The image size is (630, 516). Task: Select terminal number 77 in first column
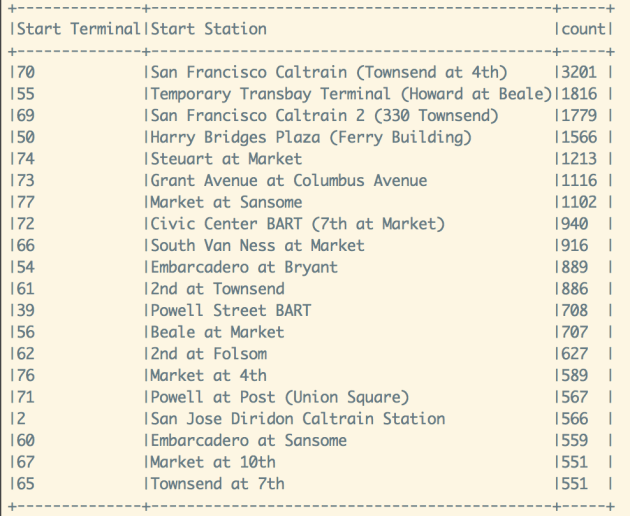(24, 202)
